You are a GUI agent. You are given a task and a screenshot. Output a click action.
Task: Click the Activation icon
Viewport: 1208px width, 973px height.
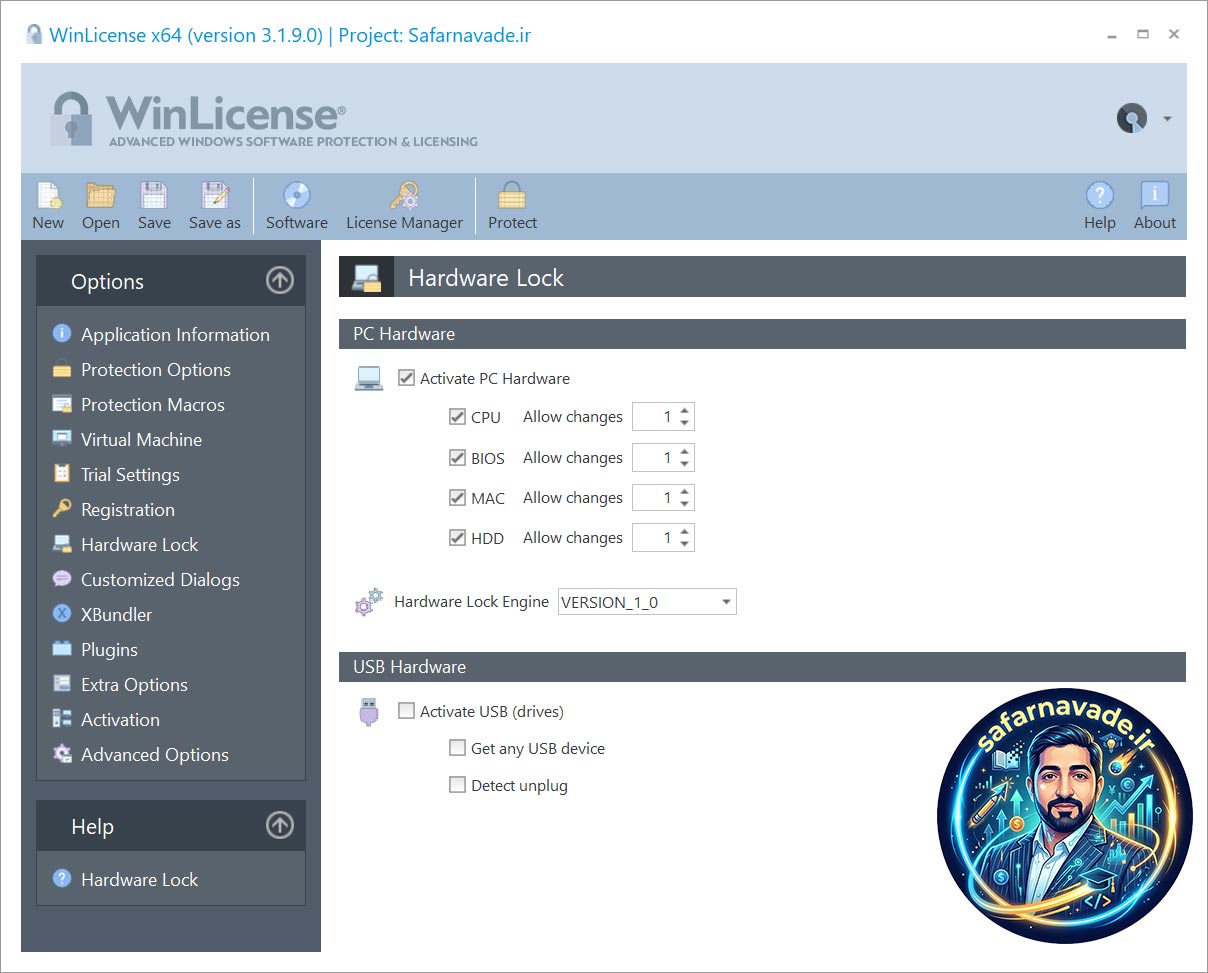pyautogui.click(x=62, y=719)
